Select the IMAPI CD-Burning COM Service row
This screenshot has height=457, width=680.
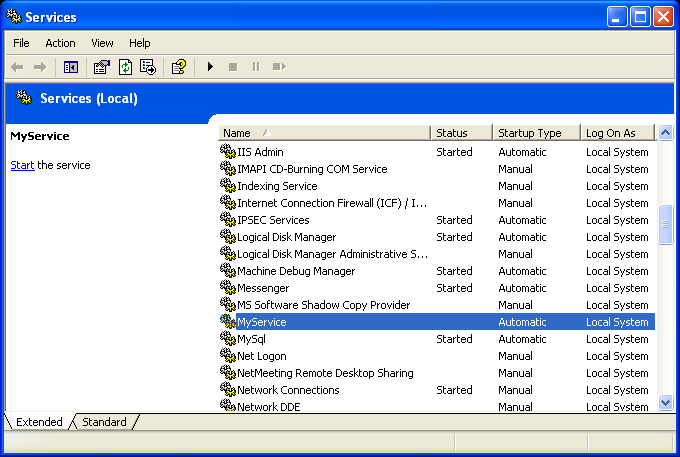pyautogui.click(x=437, y=169)
